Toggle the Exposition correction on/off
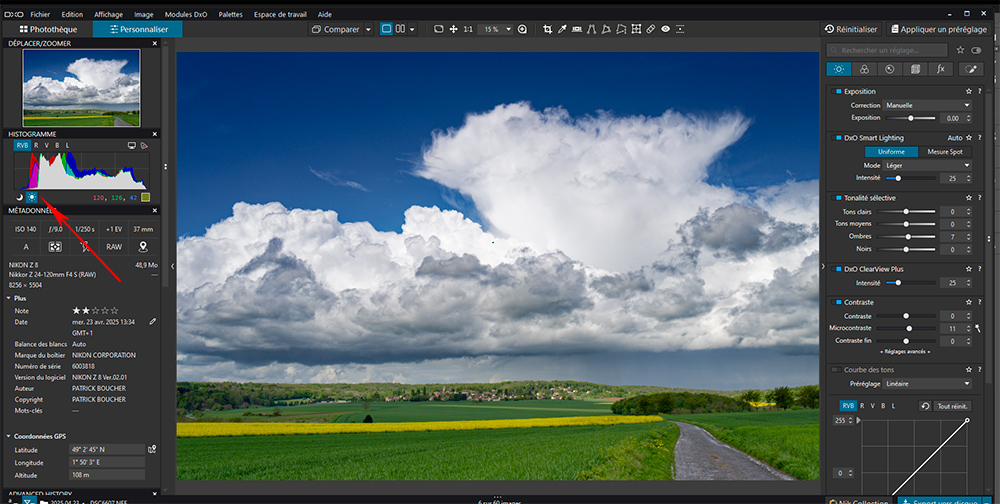This screenshot has height=504, width=1000. (x=839, y=91)
